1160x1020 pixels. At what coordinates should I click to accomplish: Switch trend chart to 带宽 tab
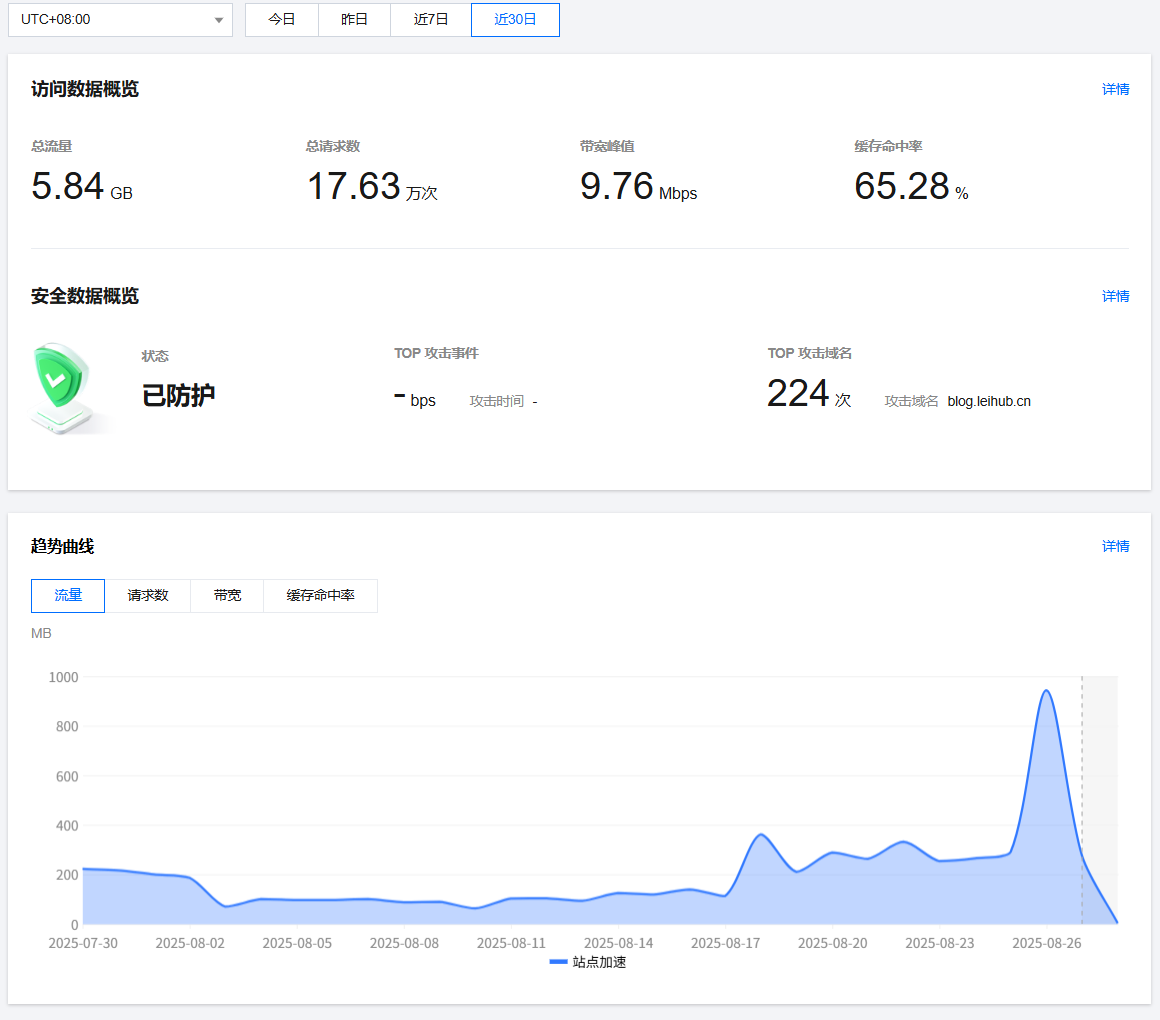click(x=227, y=595)
